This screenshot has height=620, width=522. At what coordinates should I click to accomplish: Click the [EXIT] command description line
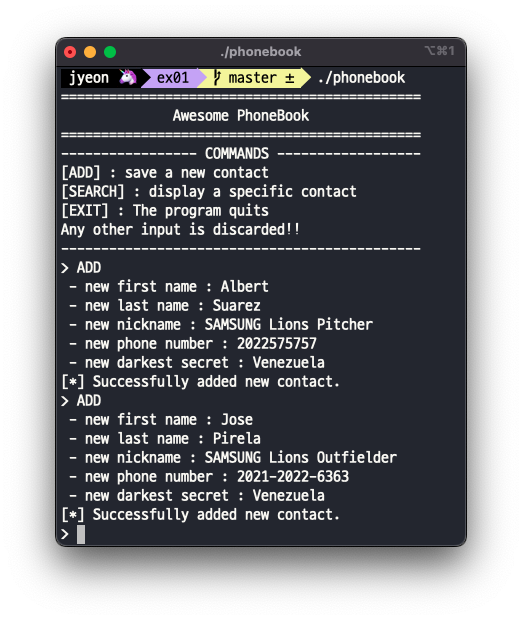(x=165, y=211)
